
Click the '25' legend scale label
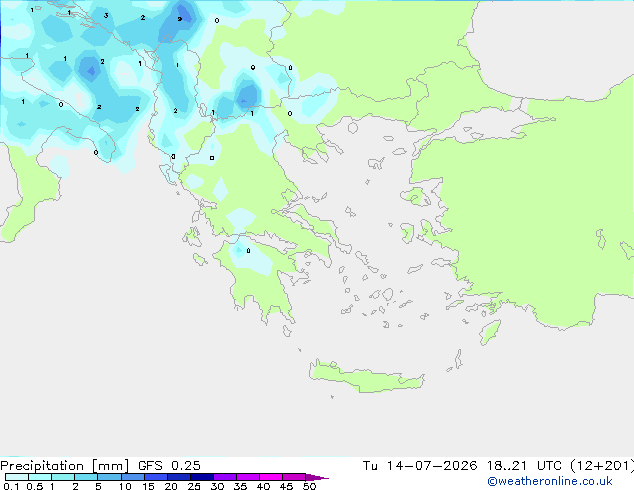[194, 486]
